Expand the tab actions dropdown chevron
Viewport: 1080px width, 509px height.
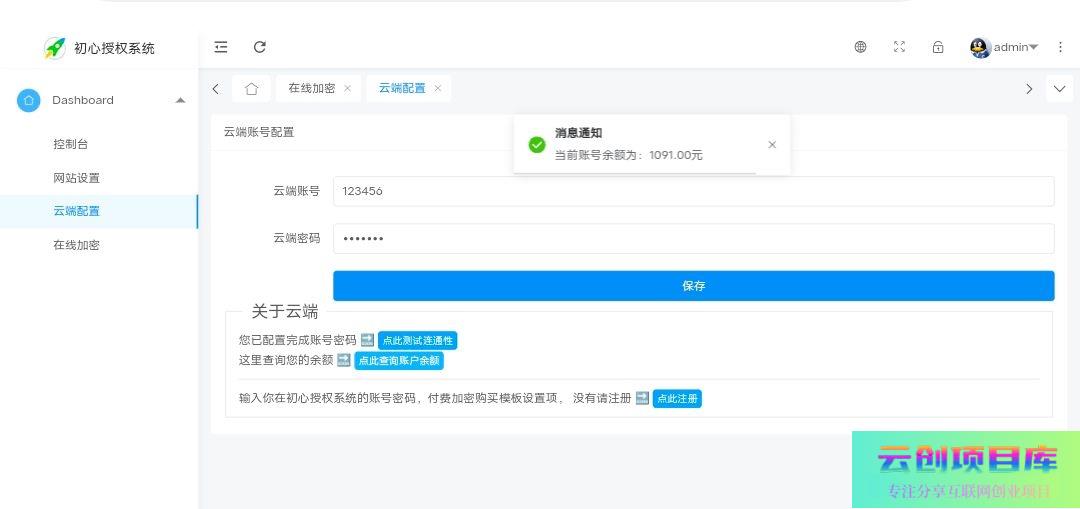point(1059,88)
